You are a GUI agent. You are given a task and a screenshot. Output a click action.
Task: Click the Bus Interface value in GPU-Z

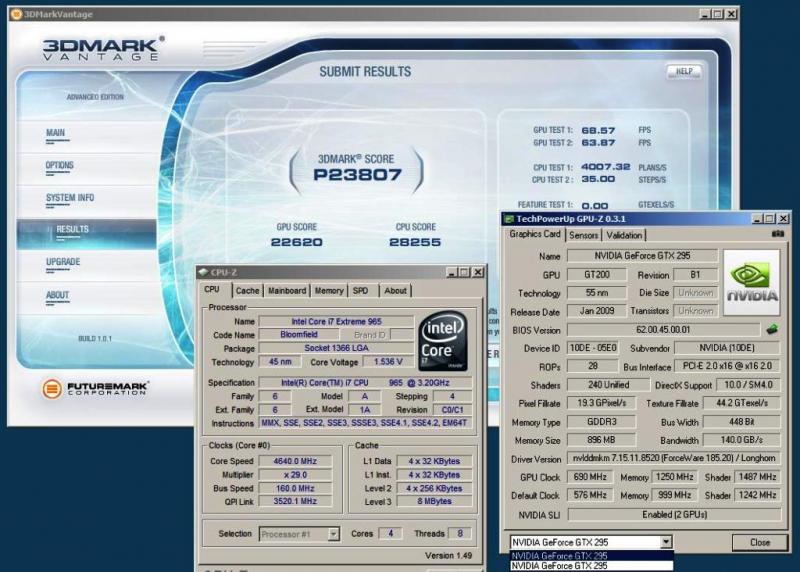(727, 366)
